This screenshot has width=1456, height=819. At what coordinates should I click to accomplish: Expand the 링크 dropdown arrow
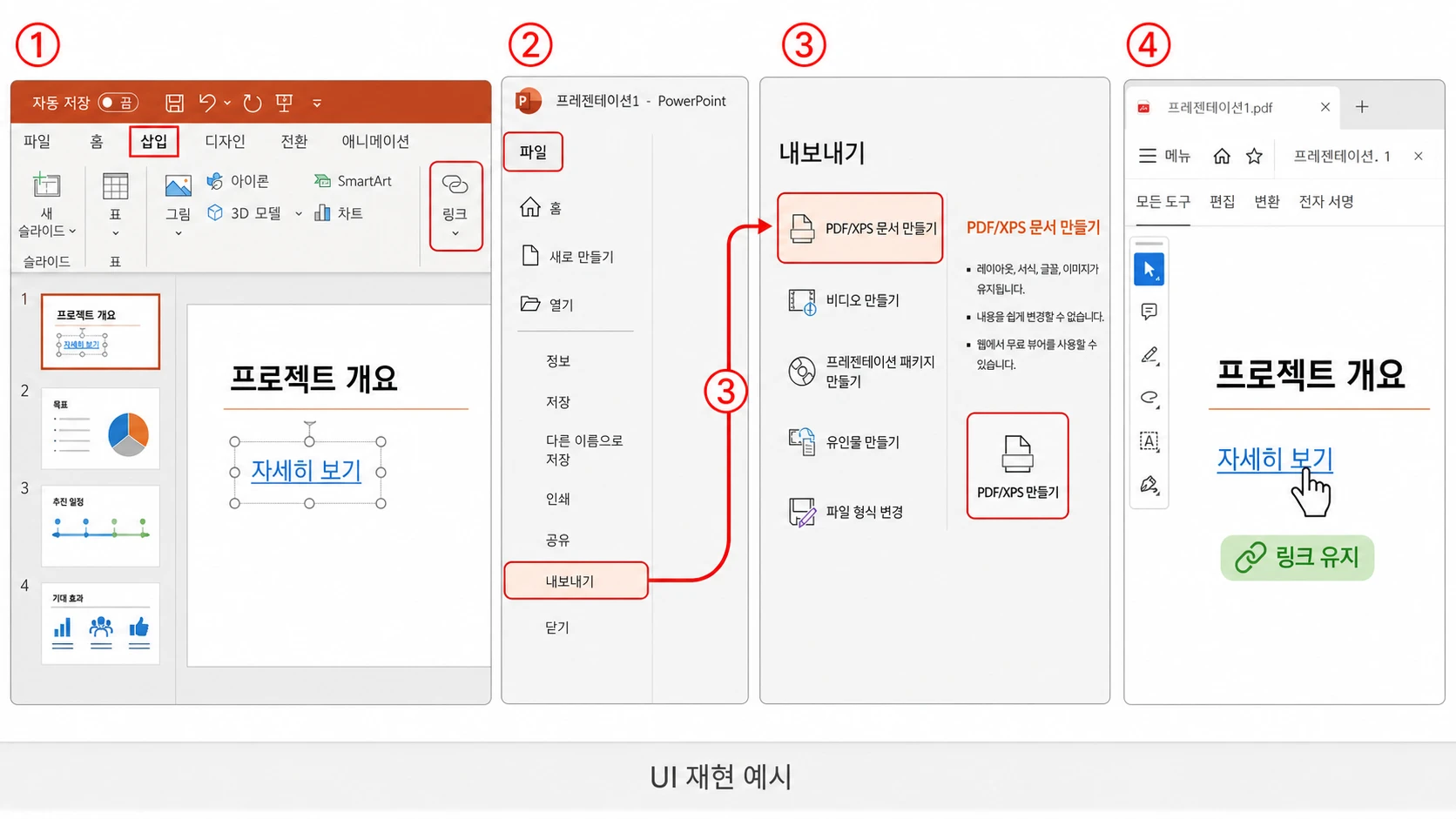(x=455, y=233)
